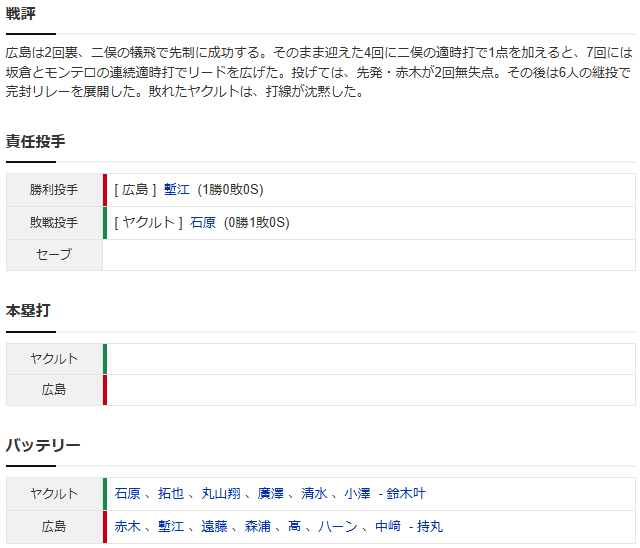
Task: Select the 森浦 player link
Action: [258, 526]
